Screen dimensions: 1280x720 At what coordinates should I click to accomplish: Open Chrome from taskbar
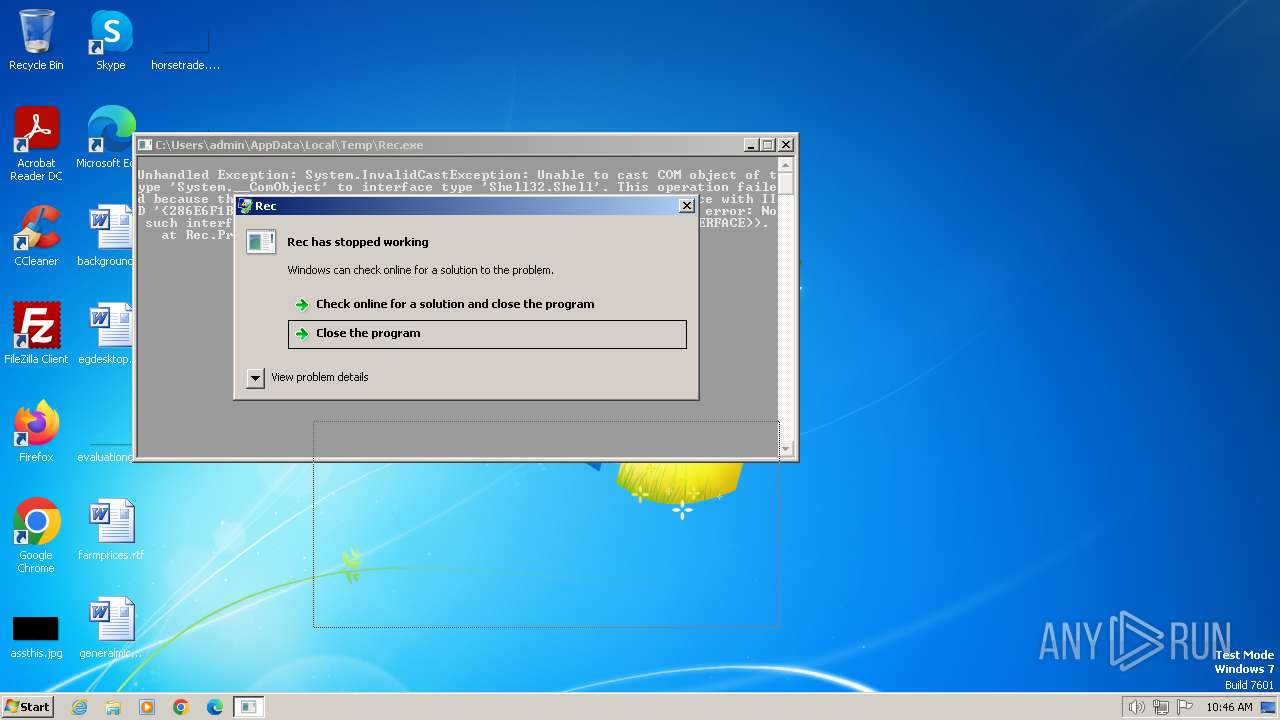click(181, 707)
